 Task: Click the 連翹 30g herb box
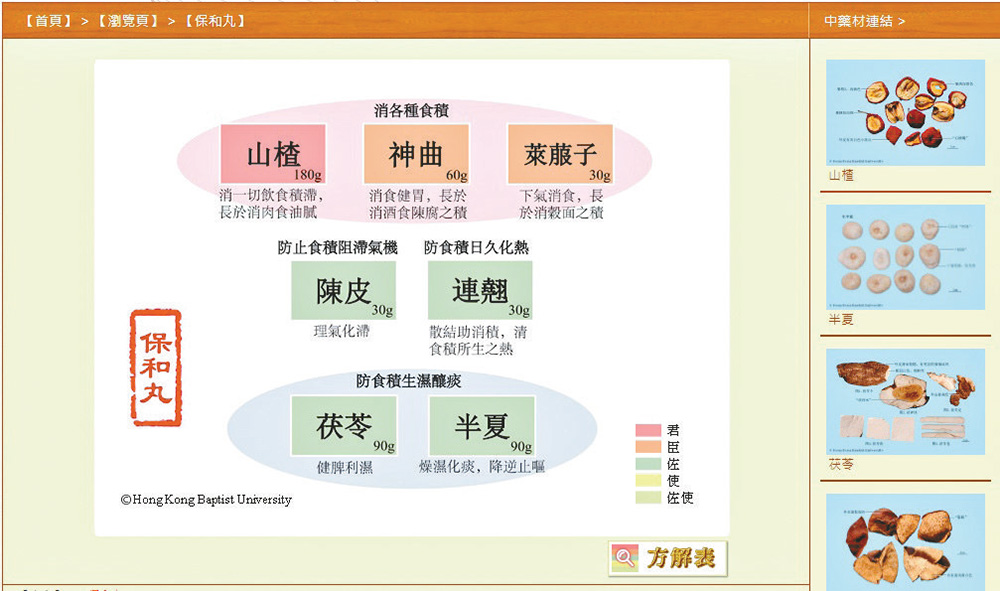(x=480, y=290)
